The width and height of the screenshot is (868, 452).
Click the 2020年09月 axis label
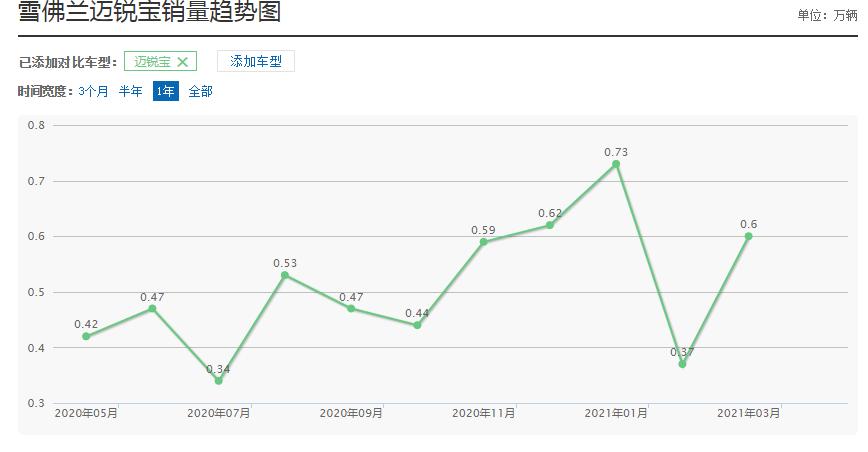(351, 413)
